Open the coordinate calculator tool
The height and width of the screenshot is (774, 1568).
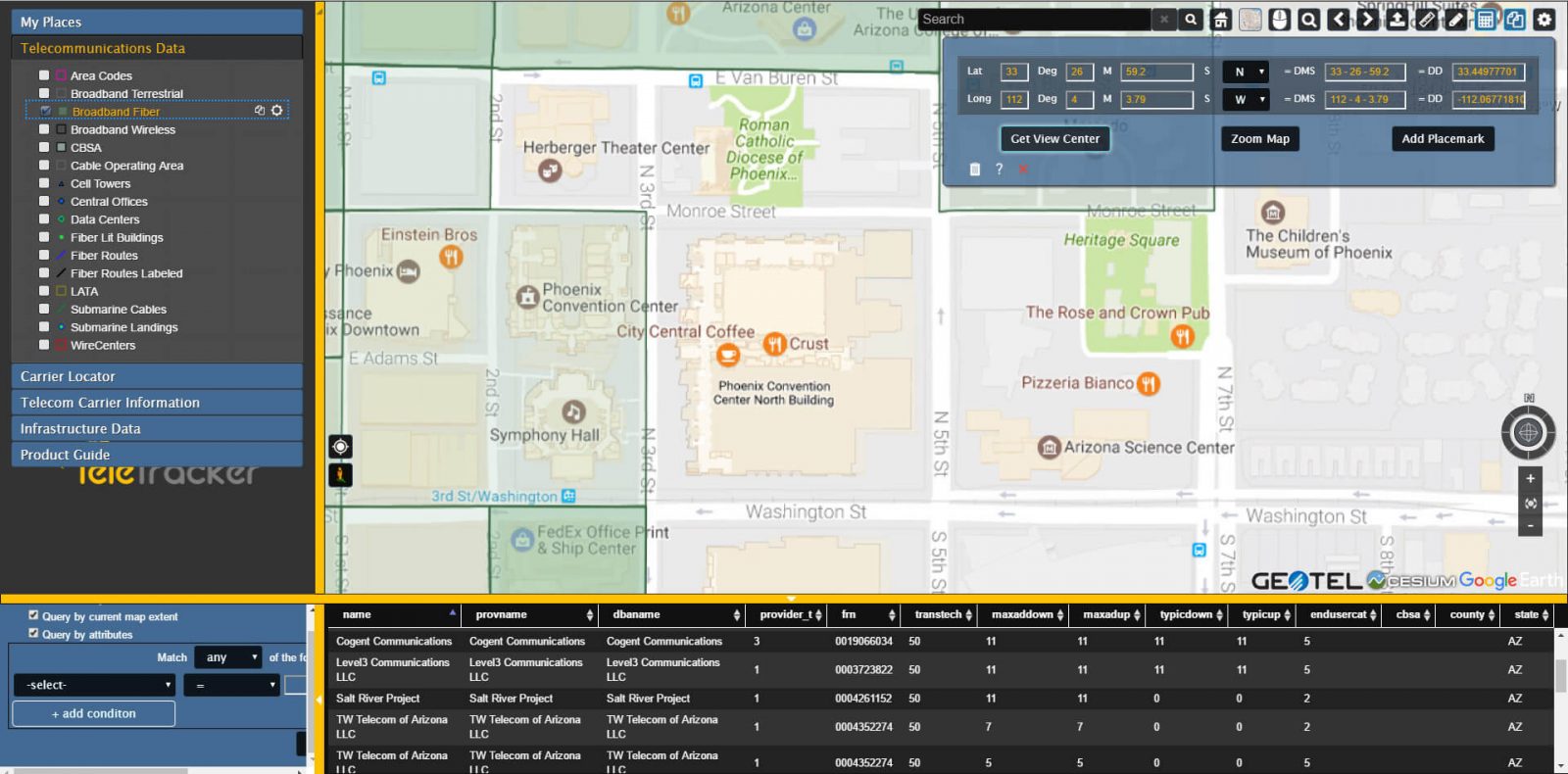tap(1486, 20)
